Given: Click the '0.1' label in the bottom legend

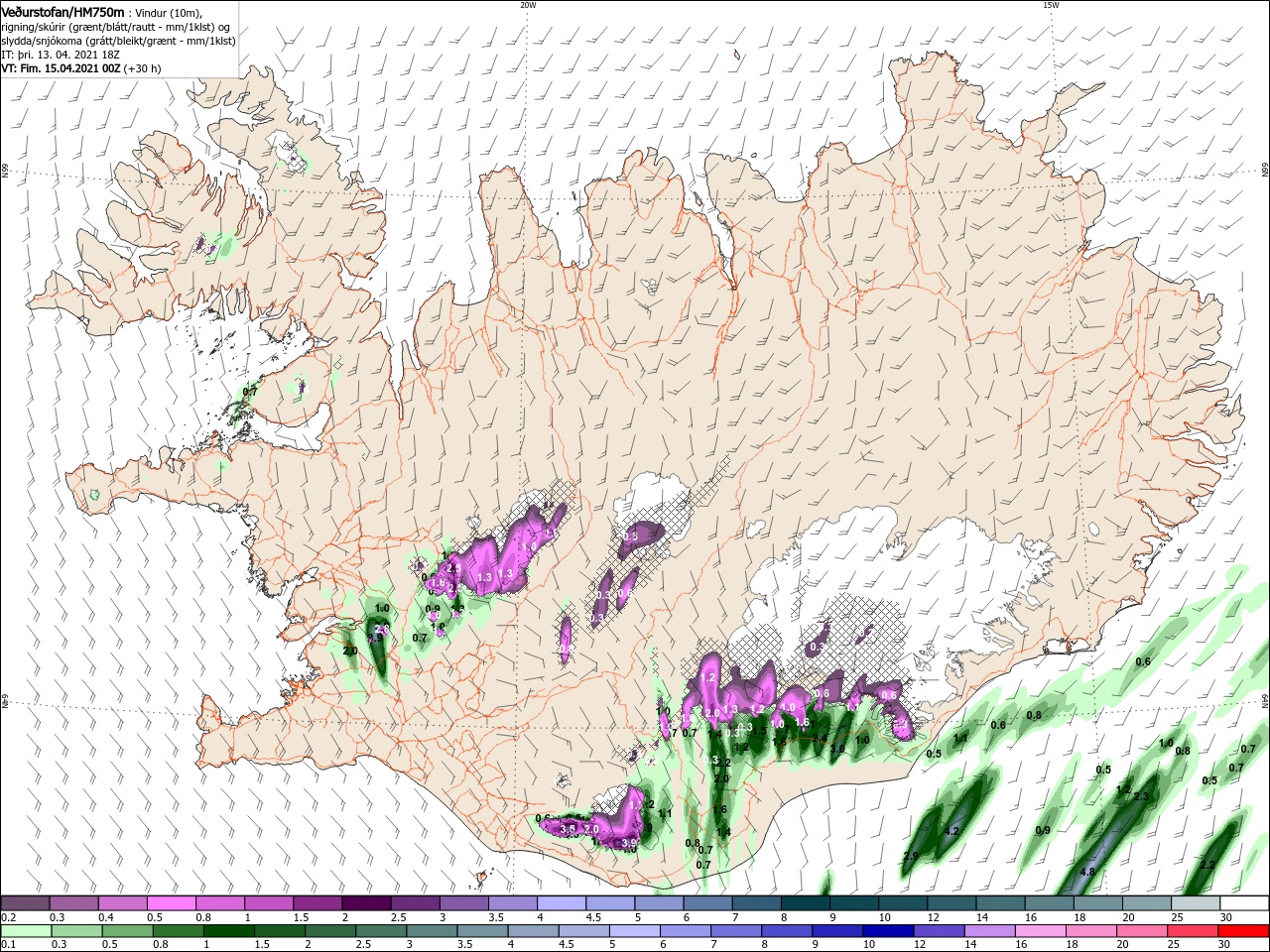Looking at the screenshot, I should click(x=8, y=945).
